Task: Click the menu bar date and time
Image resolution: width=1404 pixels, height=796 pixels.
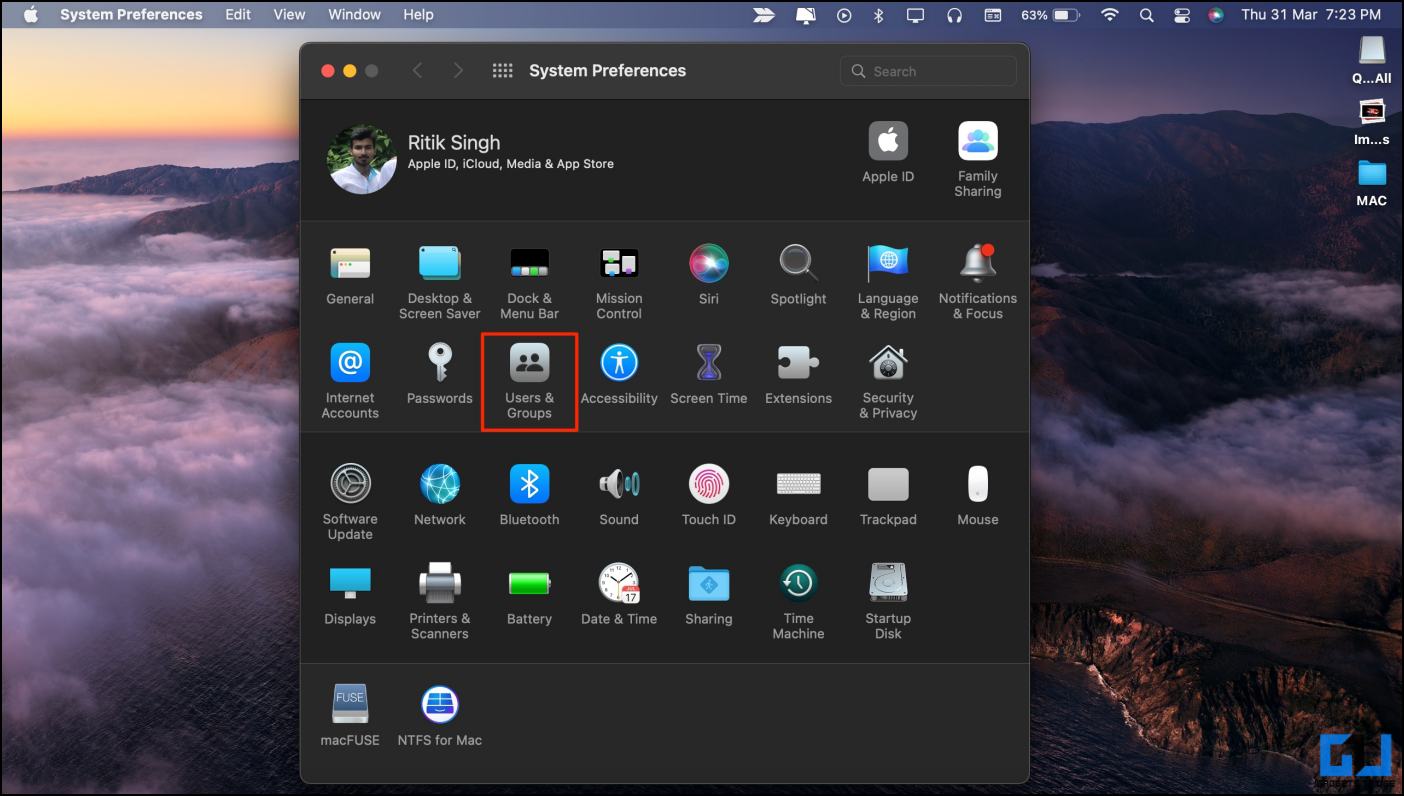Action: [1311, 14]
